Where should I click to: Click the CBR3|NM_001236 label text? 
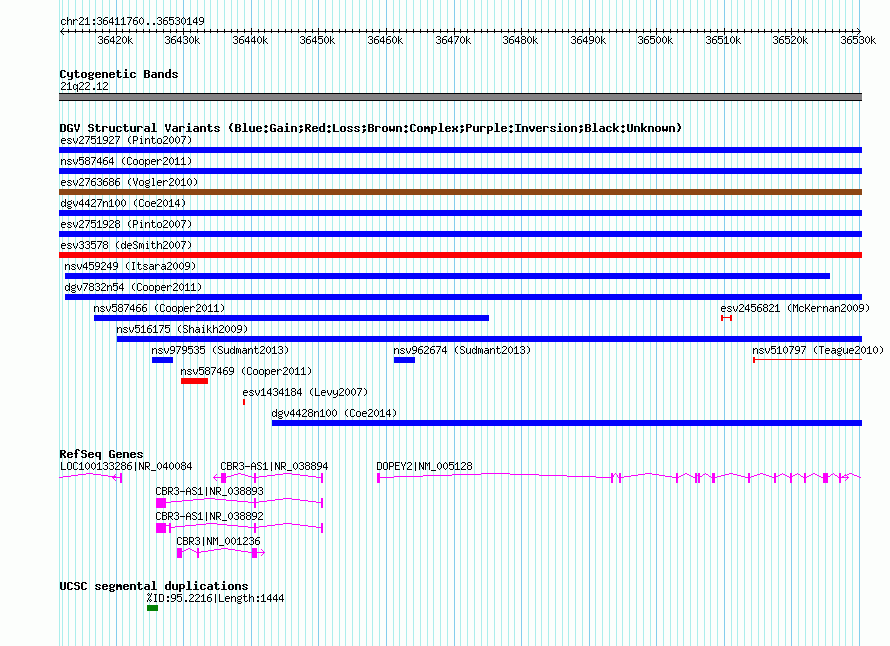click(218, 541)
